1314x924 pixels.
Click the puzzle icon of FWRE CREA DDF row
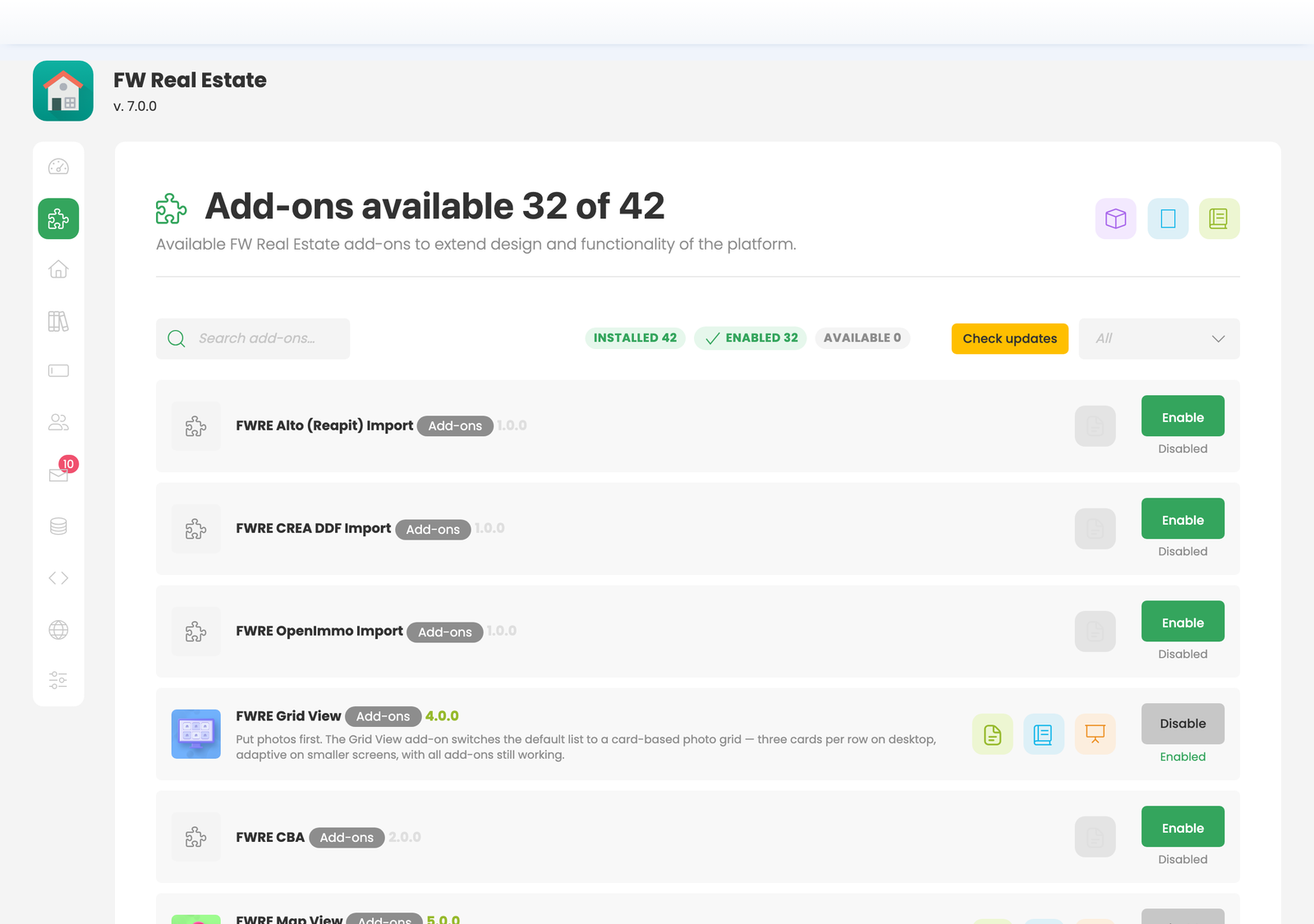(196, 529)
